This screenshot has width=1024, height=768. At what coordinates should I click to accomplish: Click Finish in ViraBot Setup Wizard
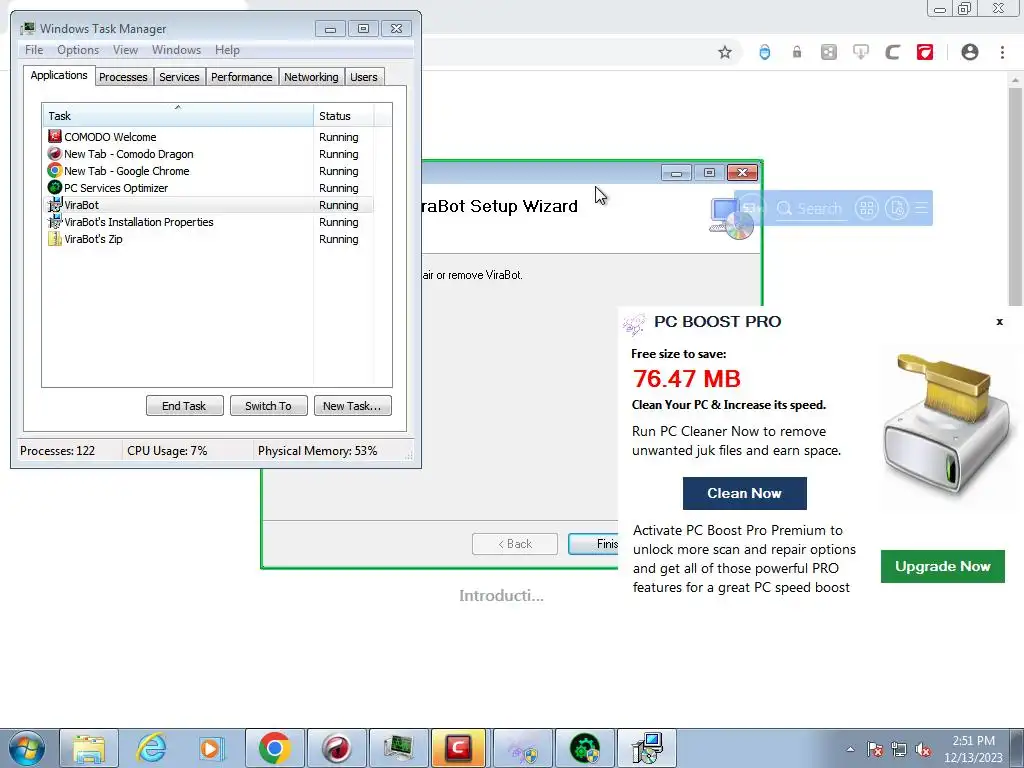pos(593,544)
